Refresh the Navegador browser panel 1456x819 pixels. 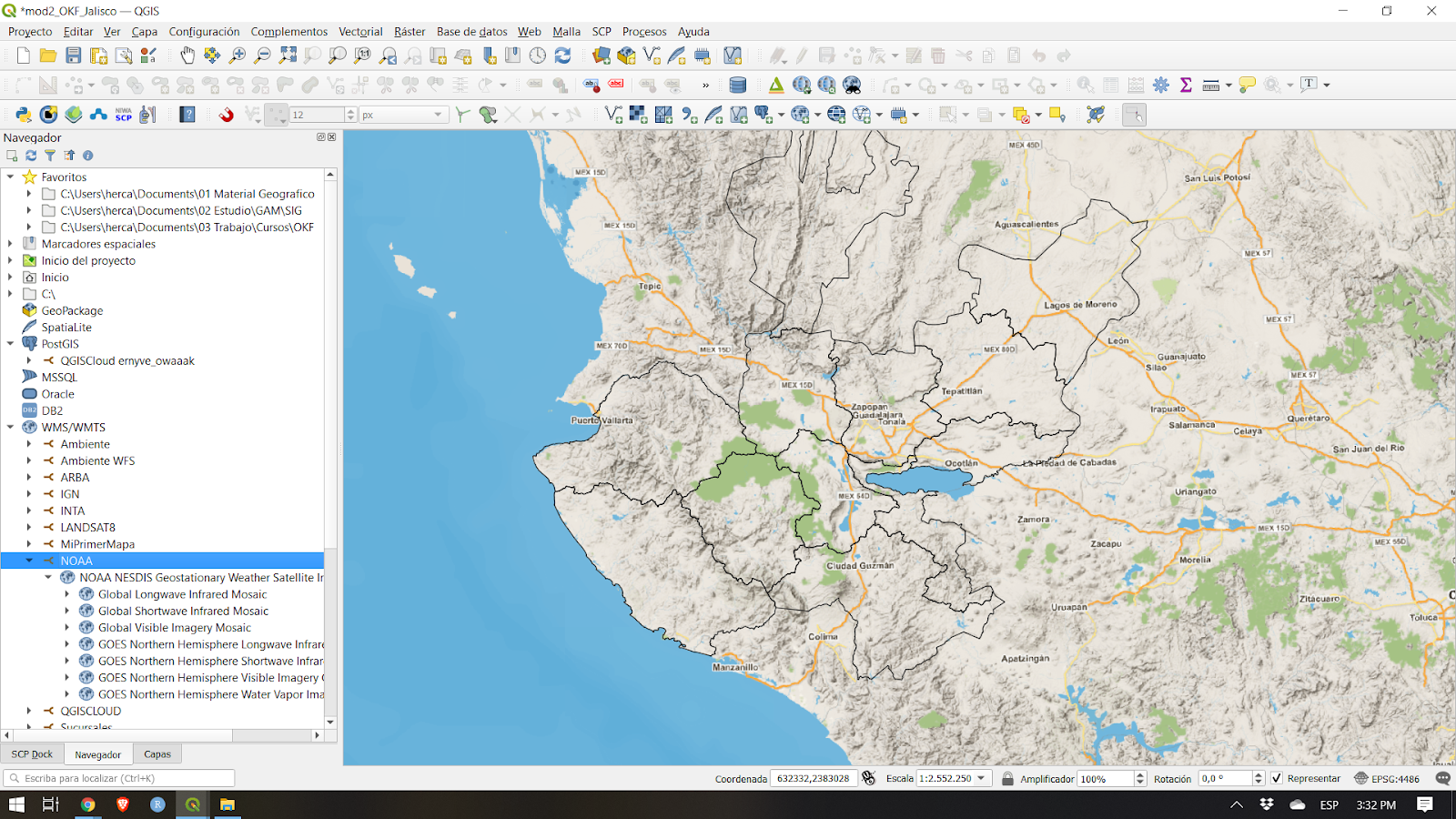tap(31, 156)
